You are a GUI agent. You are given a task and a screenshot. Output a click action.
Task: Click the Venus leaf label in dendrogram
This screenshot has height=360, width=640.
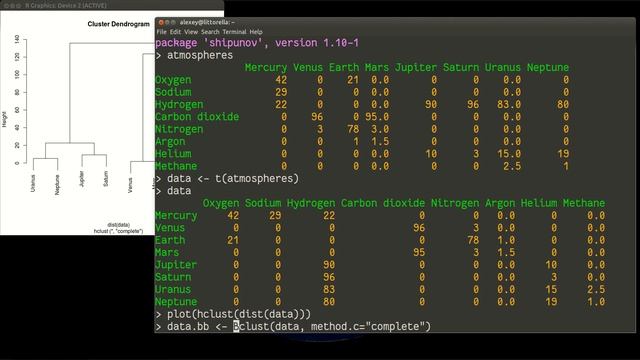[130, 185]
